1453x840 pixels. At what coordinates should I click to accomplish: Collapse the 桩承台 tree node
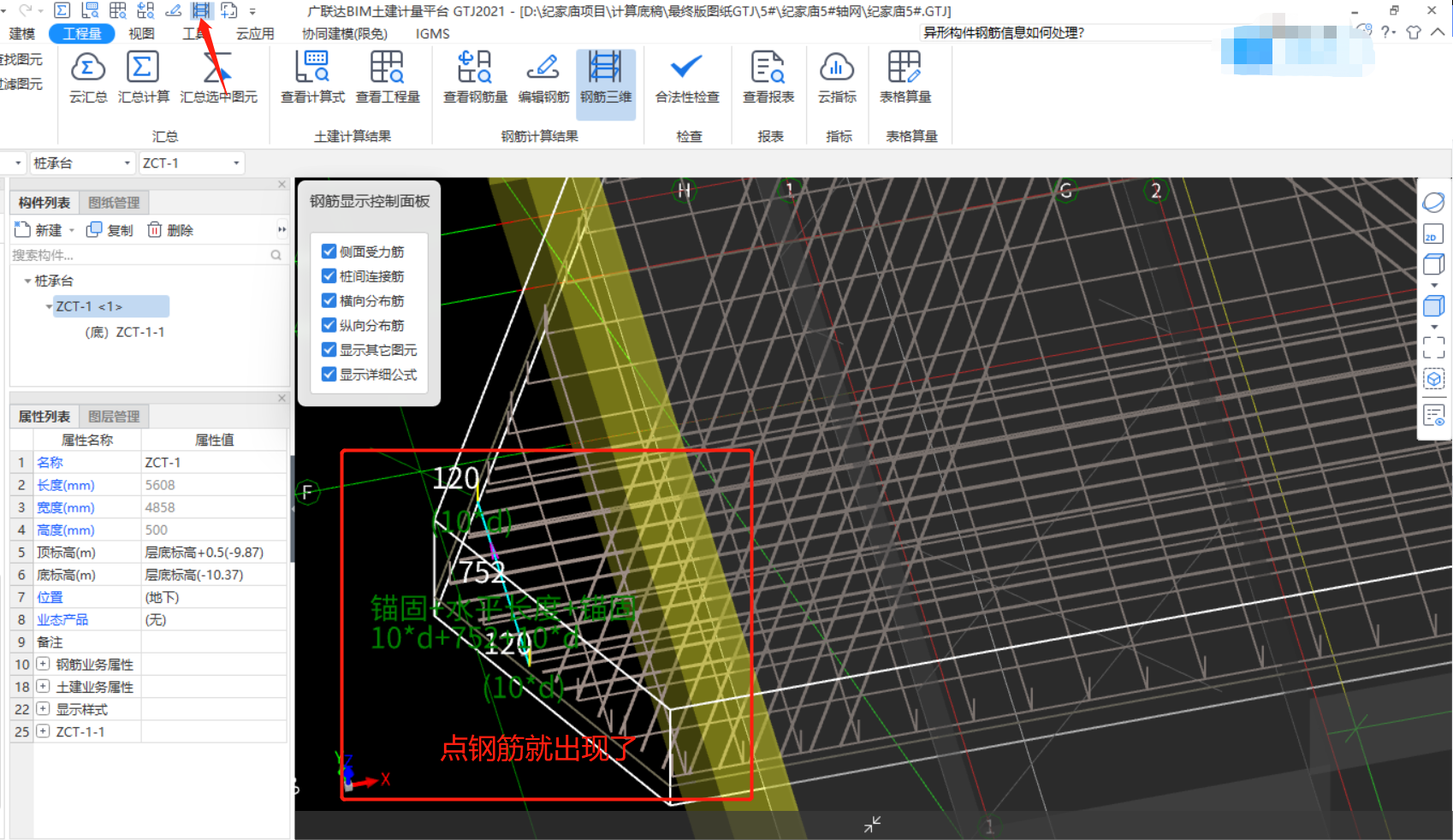click(27, 281)
